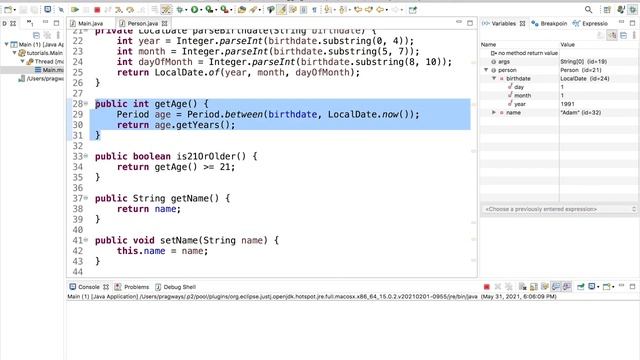Close the Person.java editor tab
Viewport: 640px width, 360px height.
click(164, 24)
